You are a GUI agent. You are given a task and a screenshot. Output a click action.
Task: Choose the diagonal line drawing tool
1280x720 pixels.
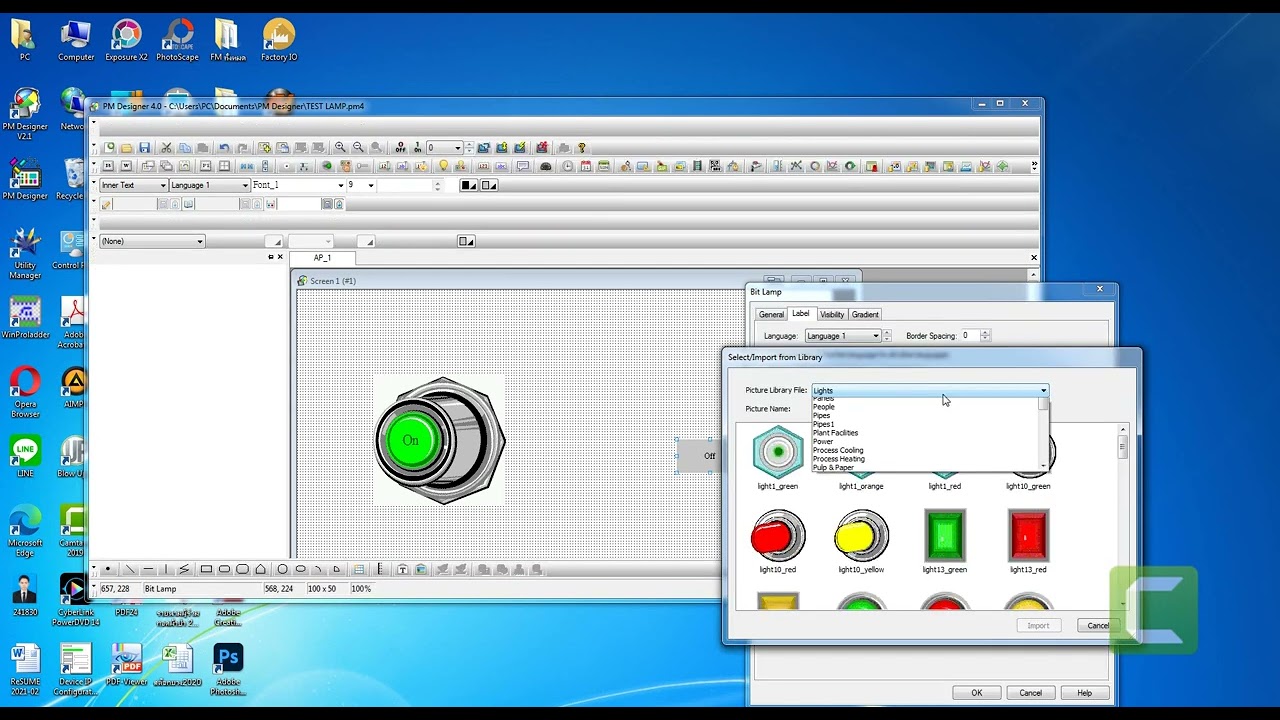(x=130, y=570)
